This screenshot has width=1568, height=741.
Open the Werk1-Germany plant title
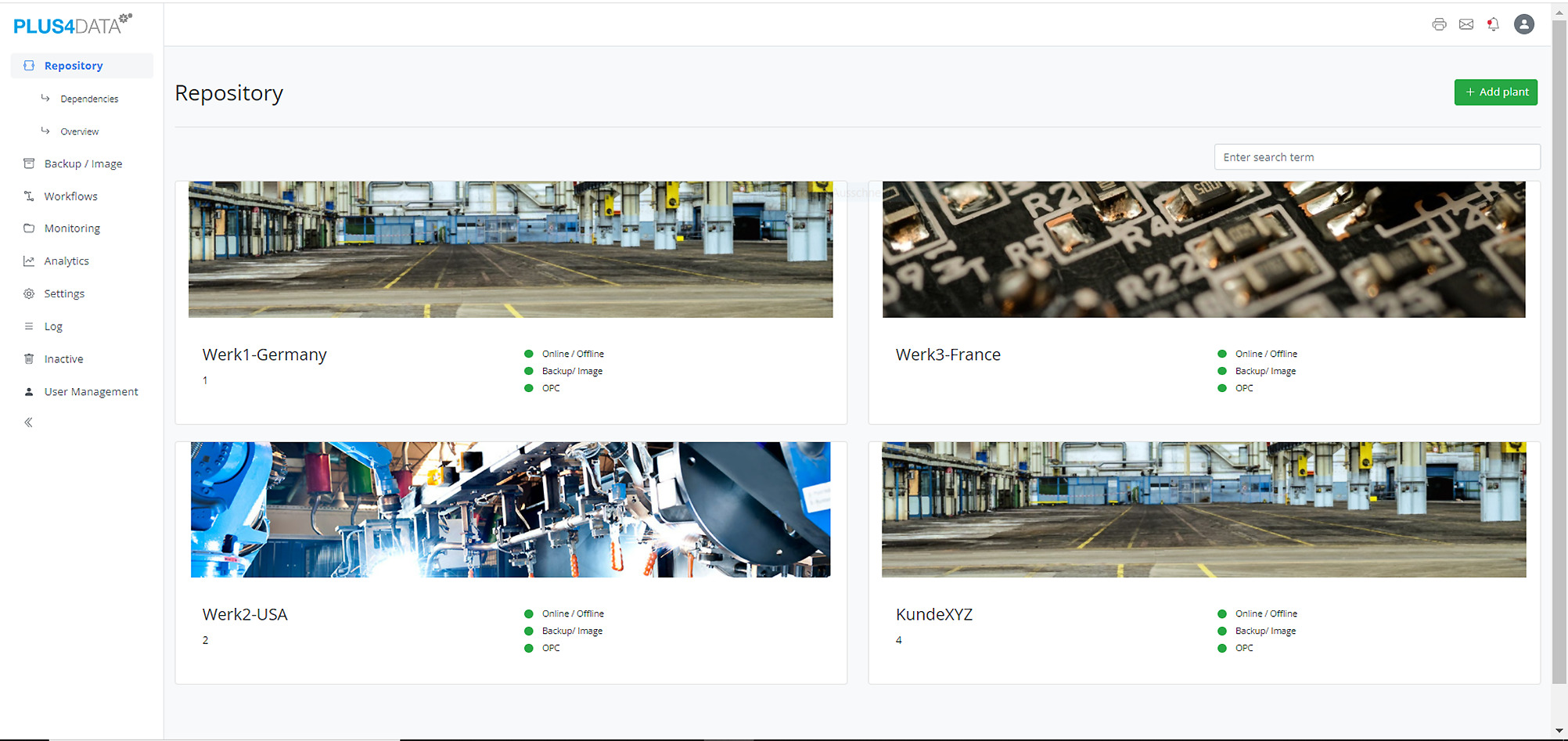point(264,355)
